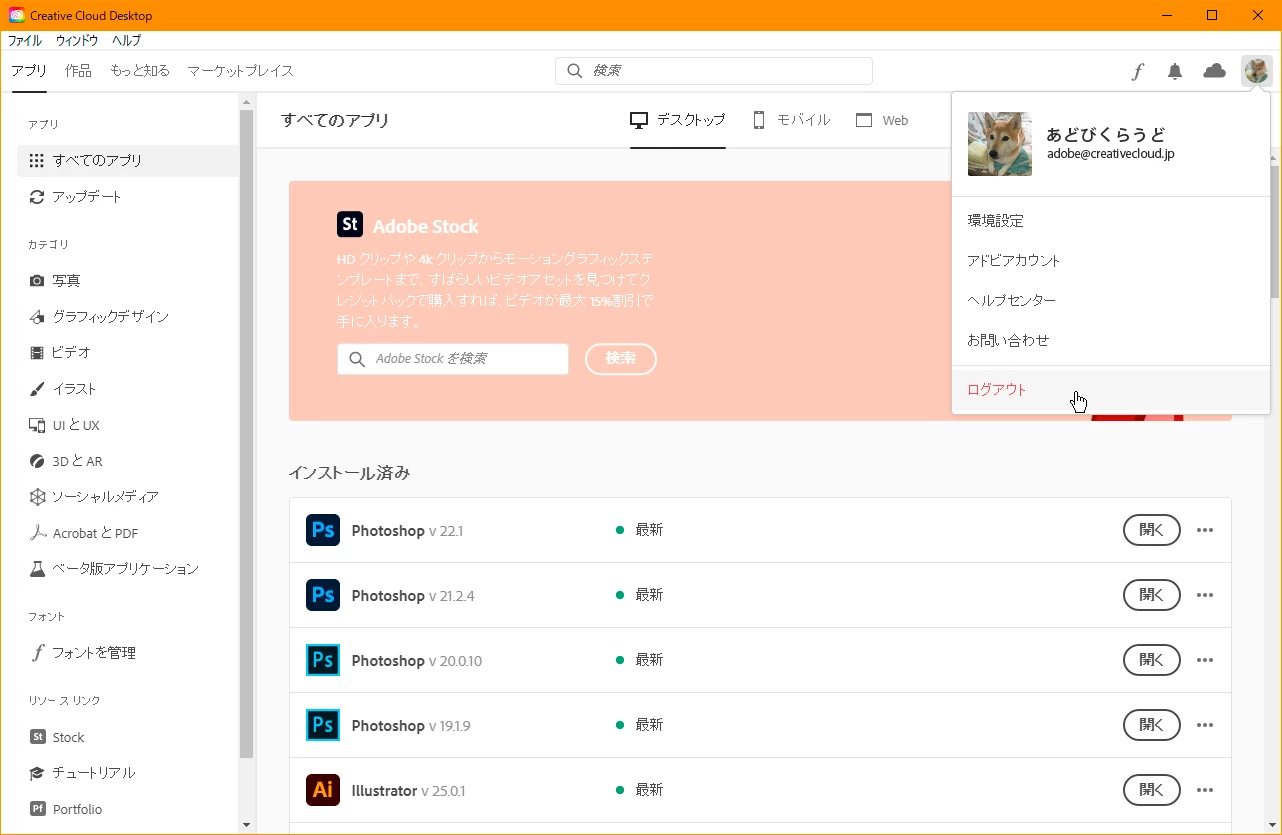1282x835 pixels.
Task: Click the large profile photo in account menu
Action: pyautogui.click(x=1000, y=144)
